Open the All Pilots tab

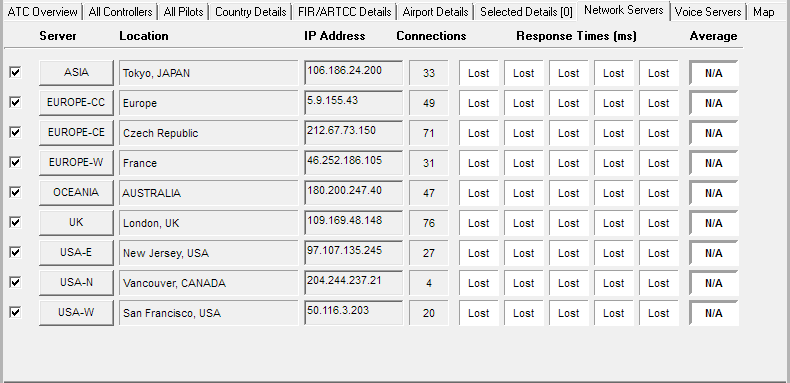[x=183, y=12]
